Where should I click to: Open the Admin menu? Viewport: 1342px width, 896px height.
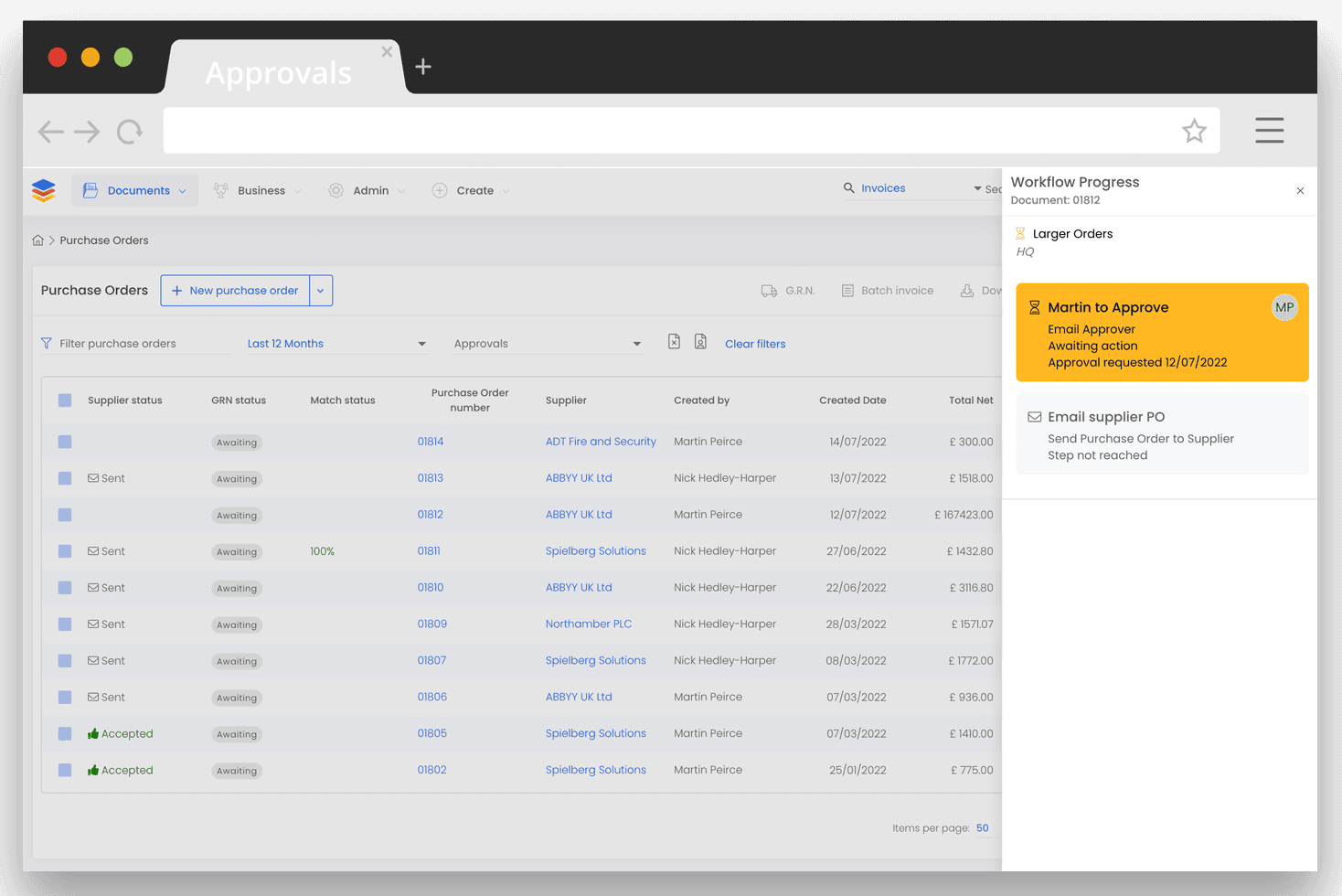pyautogui.click(x=369, y=190)
